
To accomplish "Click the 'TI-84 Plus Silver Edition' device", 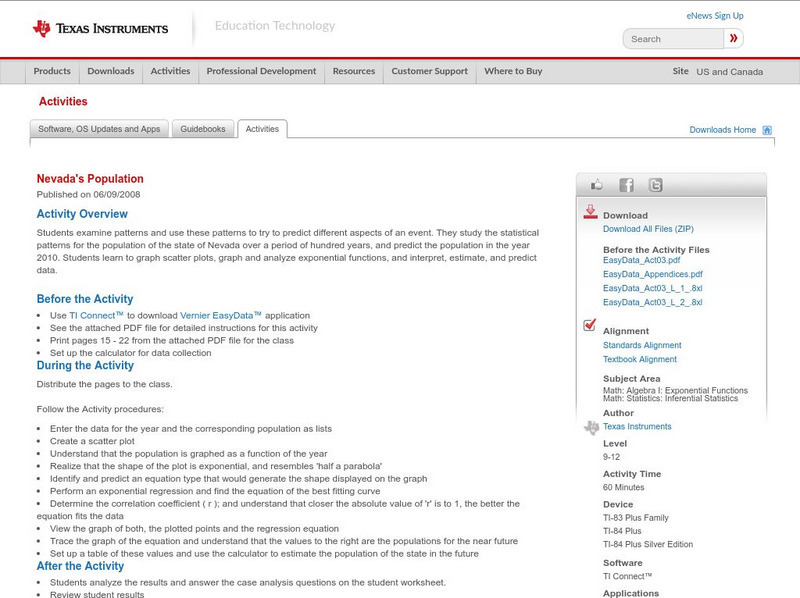I will [648, 545].
